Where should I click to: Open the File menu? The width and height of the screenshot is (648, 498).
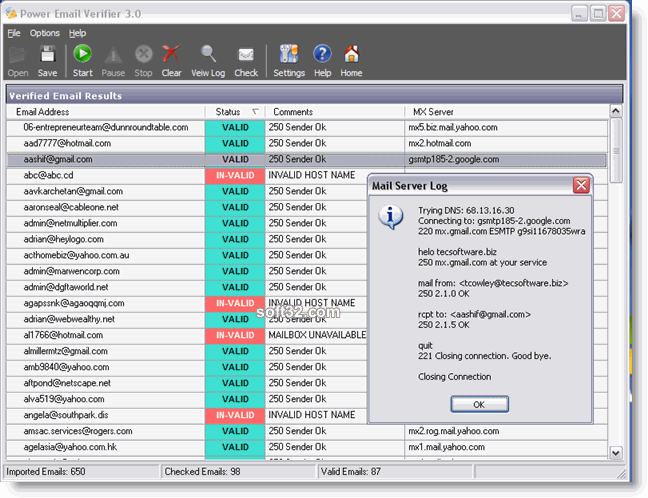point(14,33)
